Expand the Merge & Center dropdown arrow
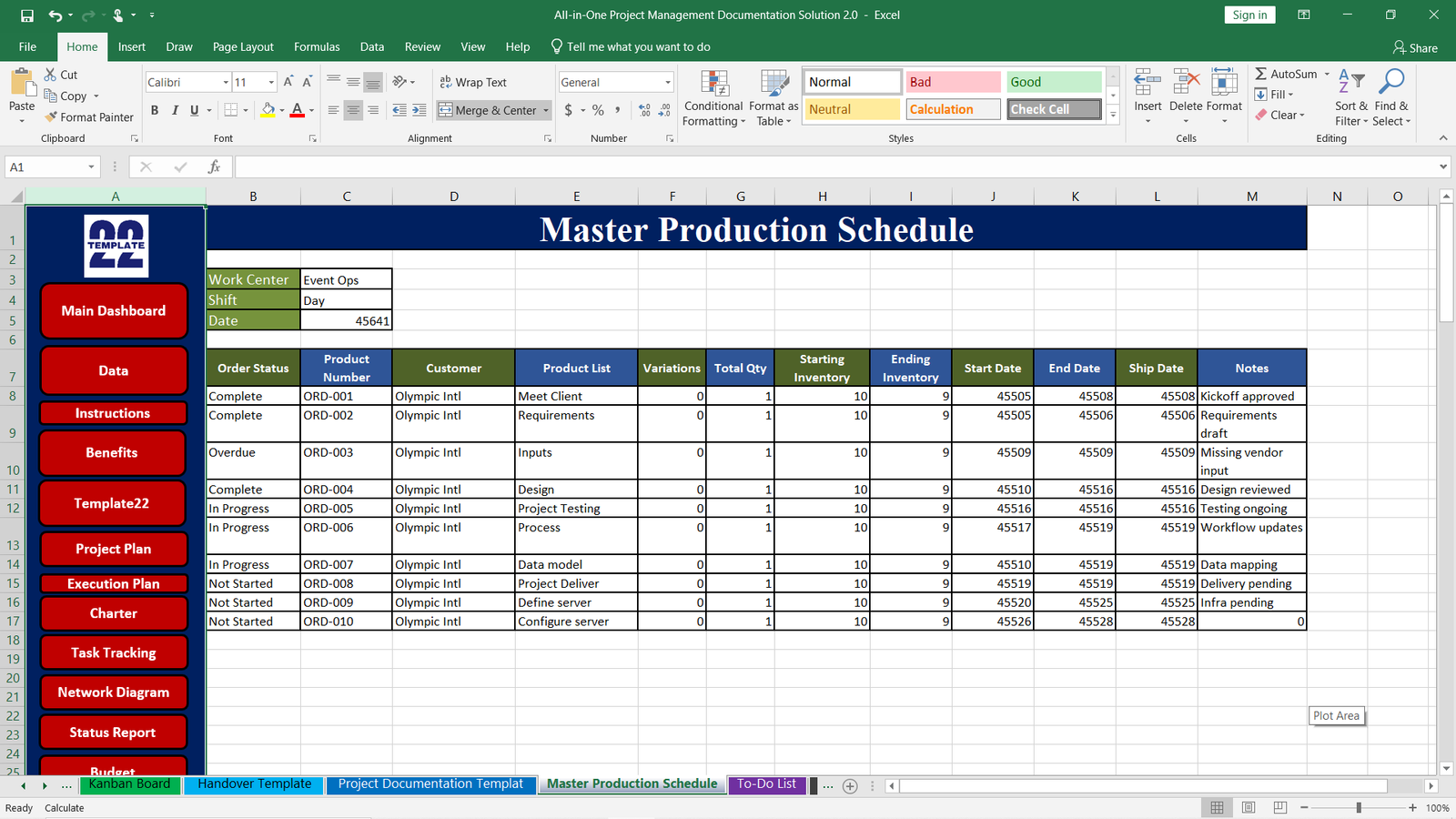This screenshot has height=819, width=1456. point(546,110)
